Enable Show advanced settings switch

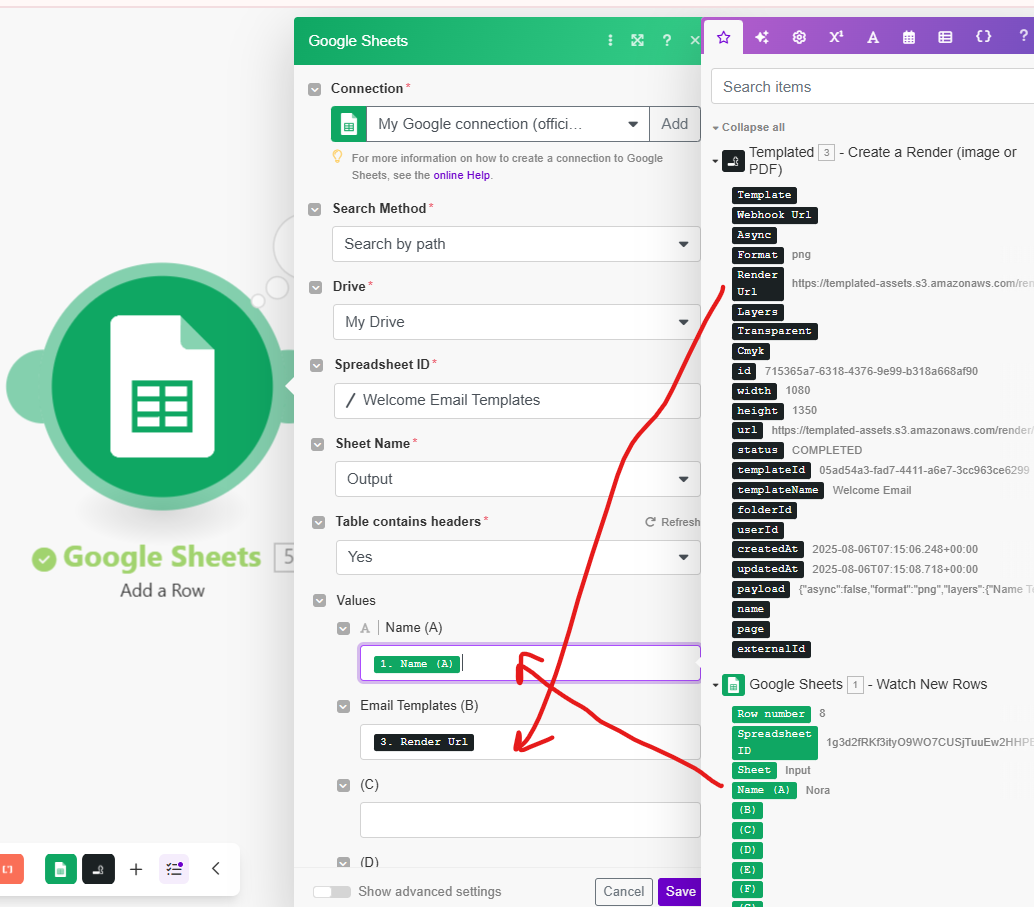click(332, 892)
